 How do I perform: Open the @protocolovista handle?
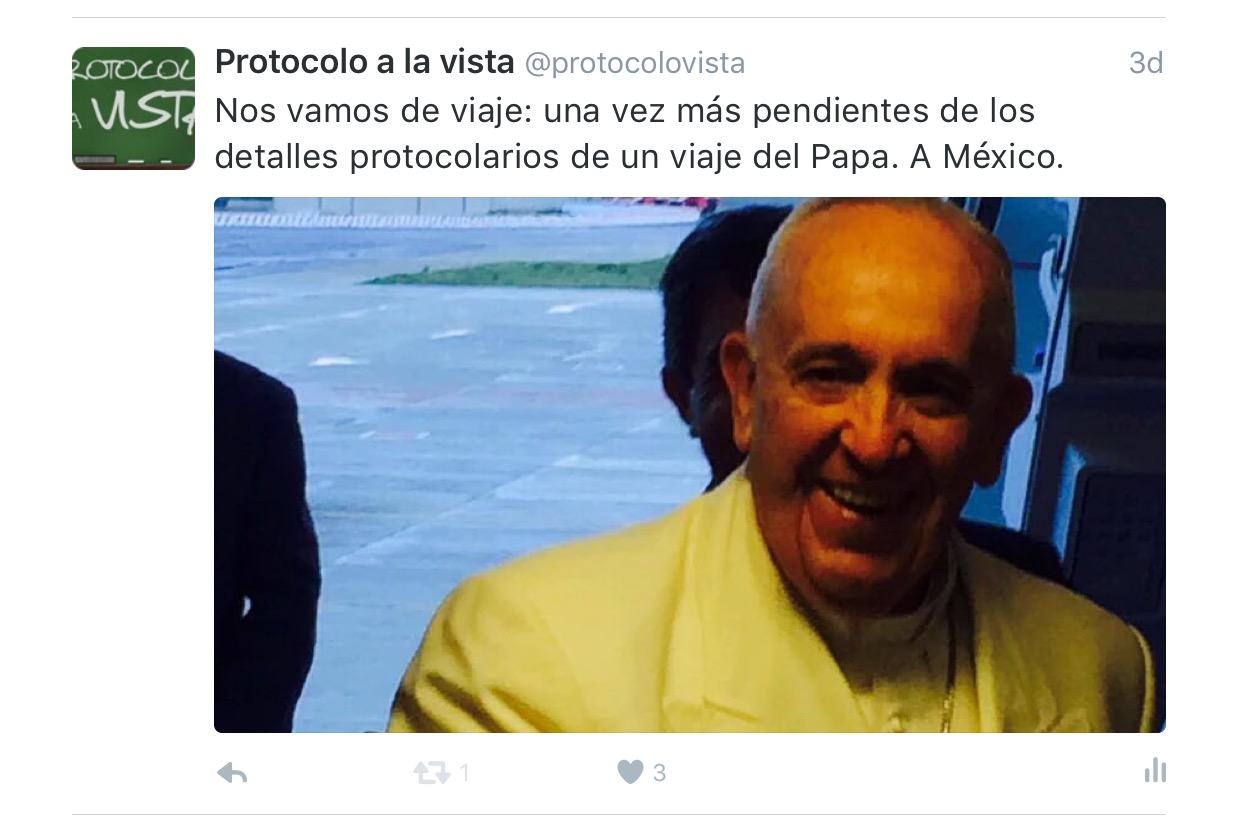pos(635,64)
